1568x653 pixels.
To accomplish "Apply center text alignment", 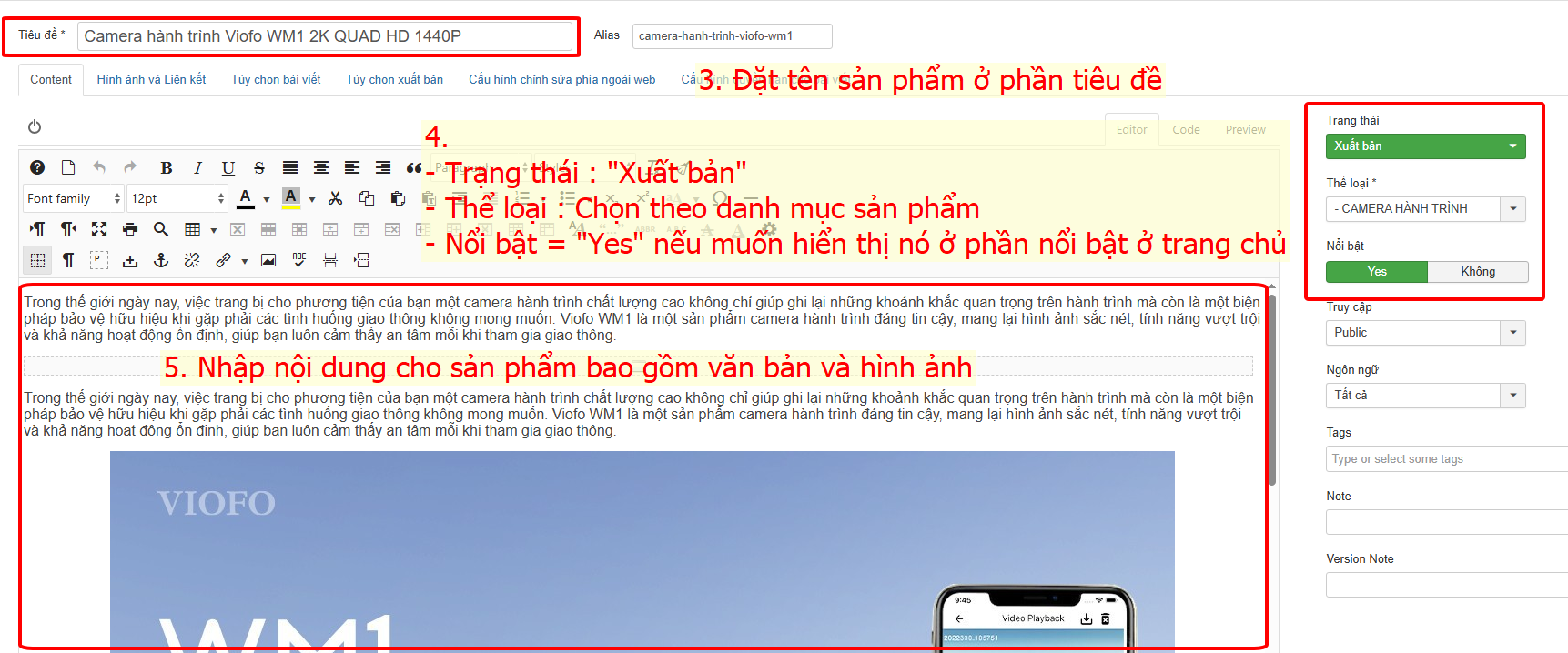I will pyautogui.click(x=321, y=167).
